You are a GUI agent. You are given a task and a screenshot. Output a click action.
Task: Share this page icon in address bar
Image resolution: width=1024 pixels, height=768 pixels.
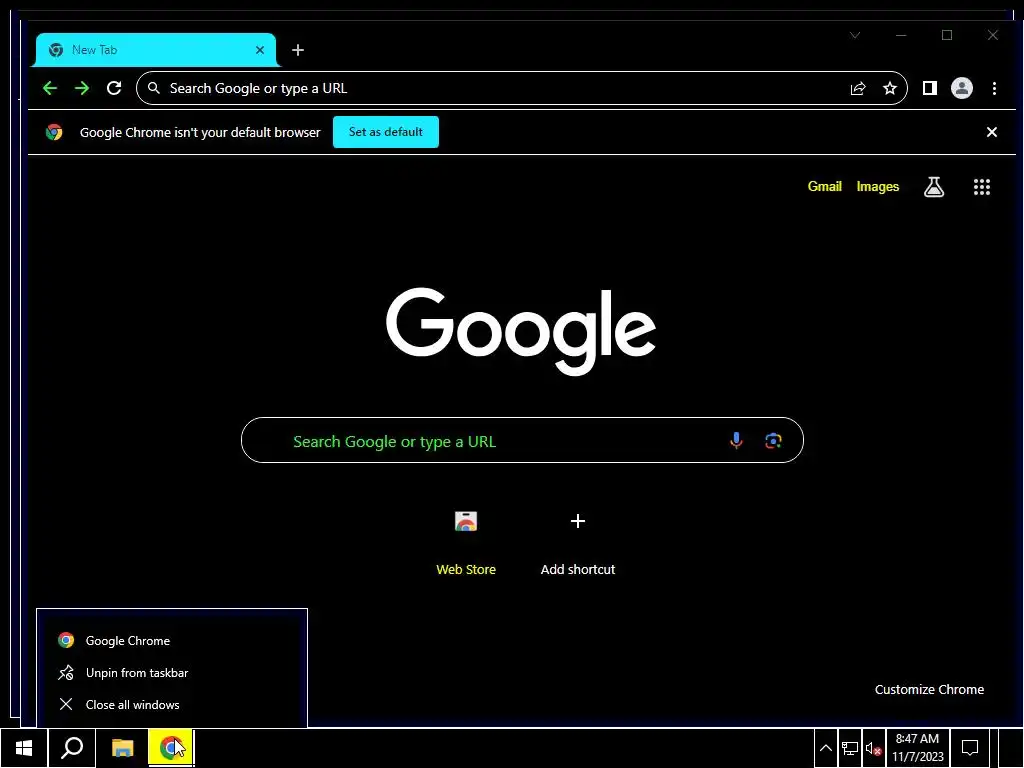858,88
